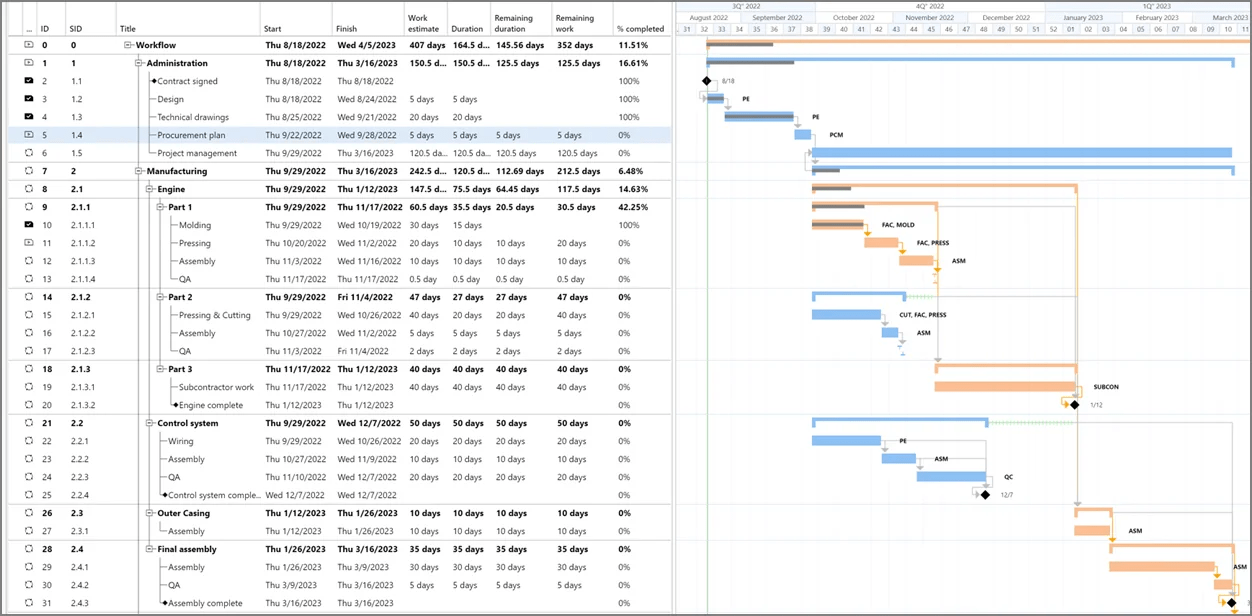Click the 16.61% completed cell for Administration
Screen dimensions: 1252x616
pos(633,63)
